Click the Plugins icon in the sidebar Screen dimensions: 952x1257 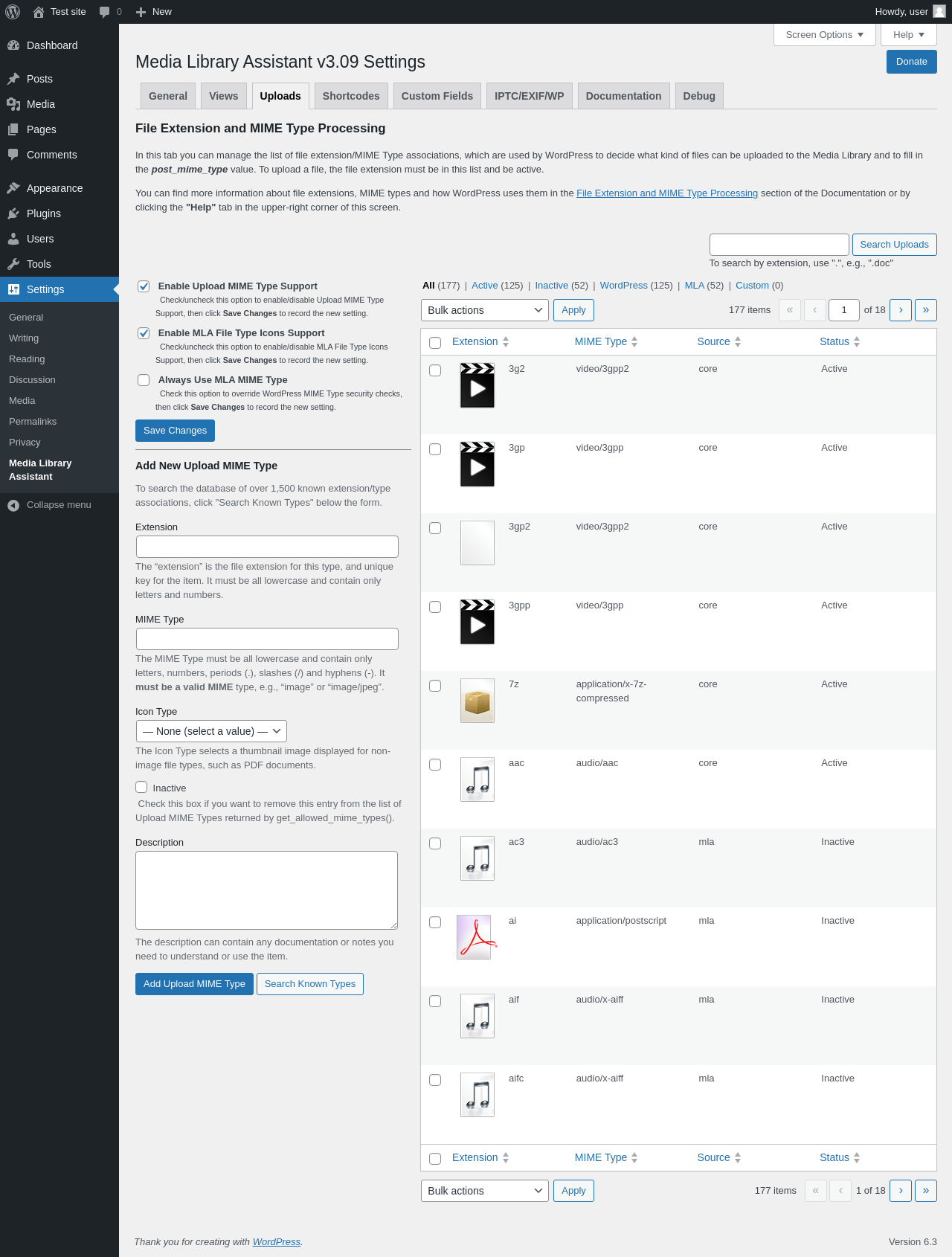click(x=13, y=213)
